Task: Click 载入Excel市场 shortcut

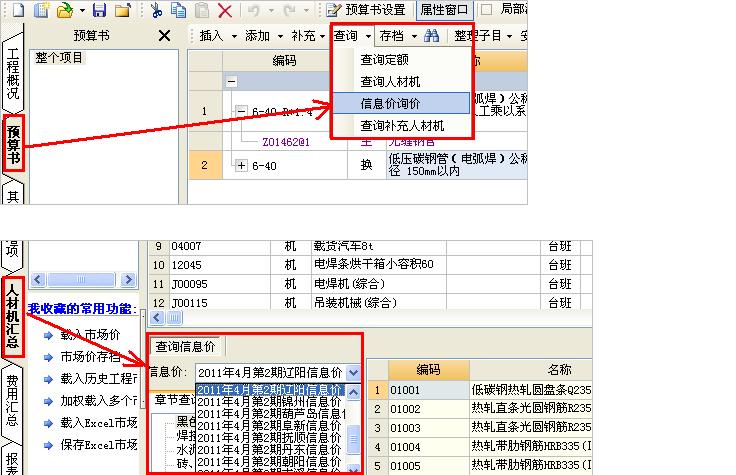Action: (x=99, y=423)
